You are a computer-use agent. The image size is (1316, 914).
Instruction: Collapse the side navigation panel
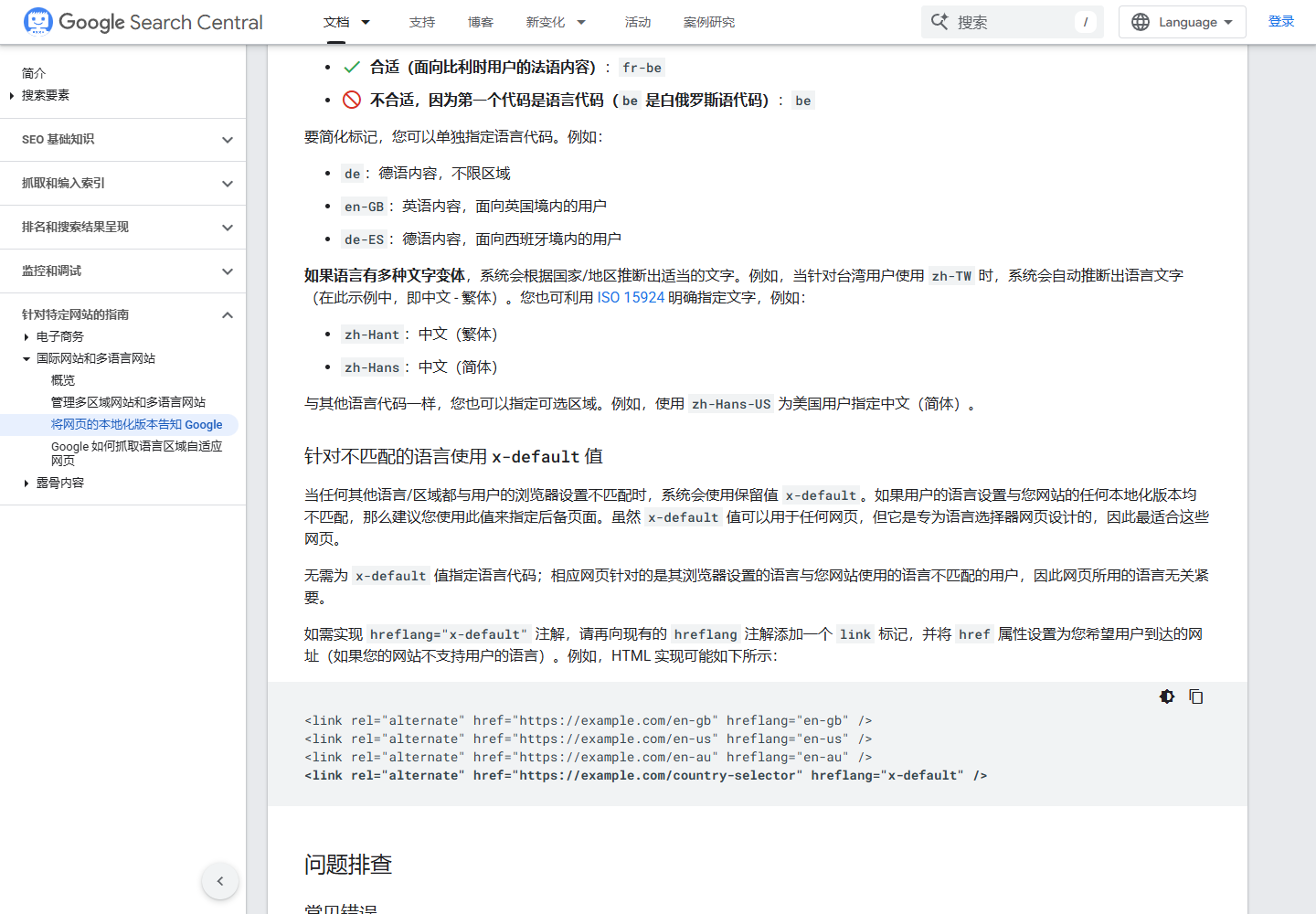pyautogui.click(x=220, y=881)
